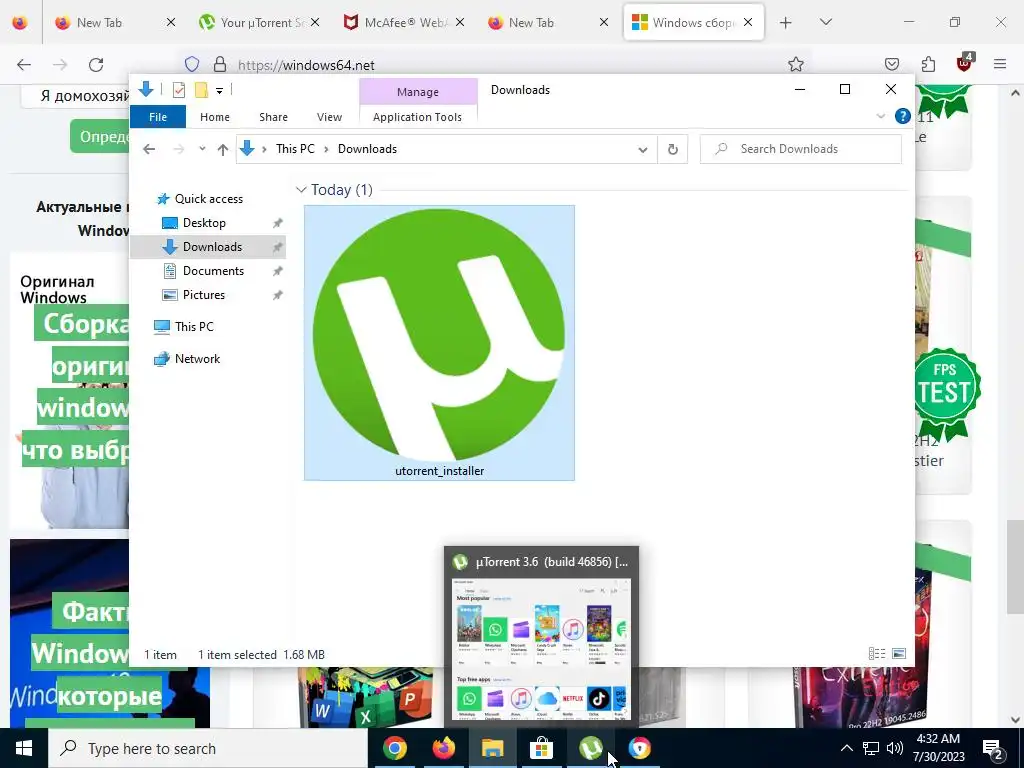Select Quick access in navigation pane
This screenshot has width=1024, height=768.
208,199
